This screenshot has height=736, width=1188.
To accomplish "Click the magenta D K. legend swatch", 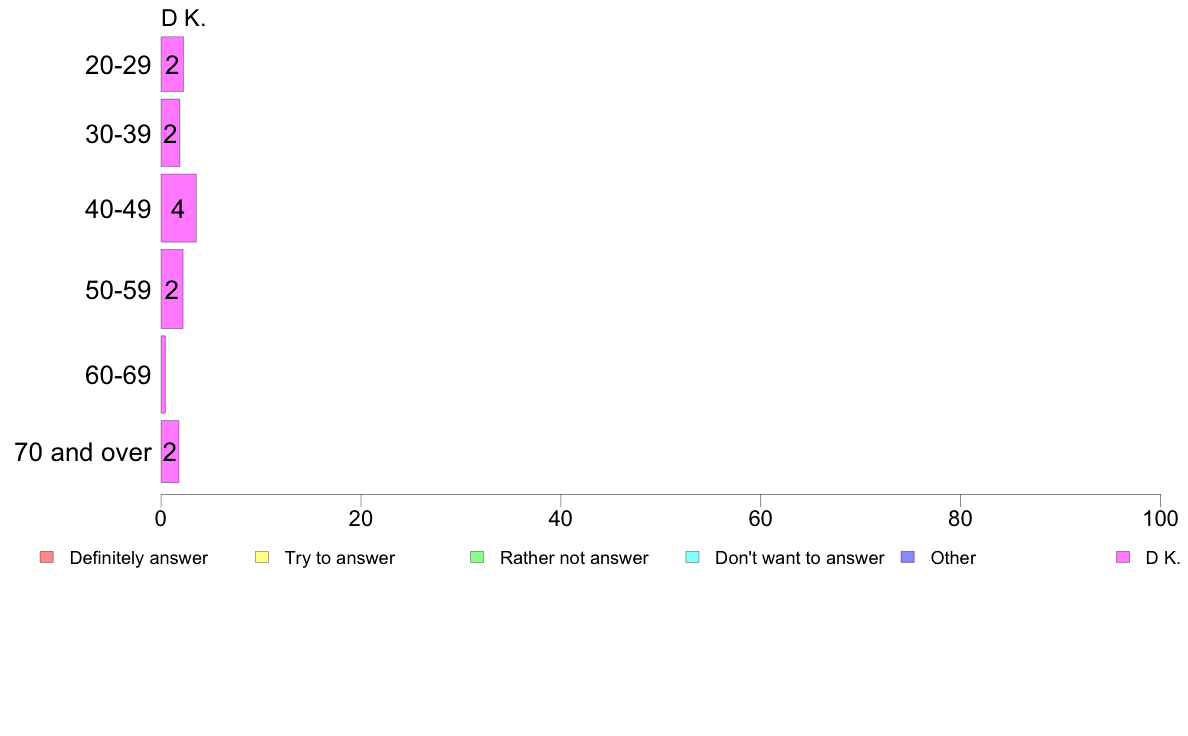I will coord(1123,557).
